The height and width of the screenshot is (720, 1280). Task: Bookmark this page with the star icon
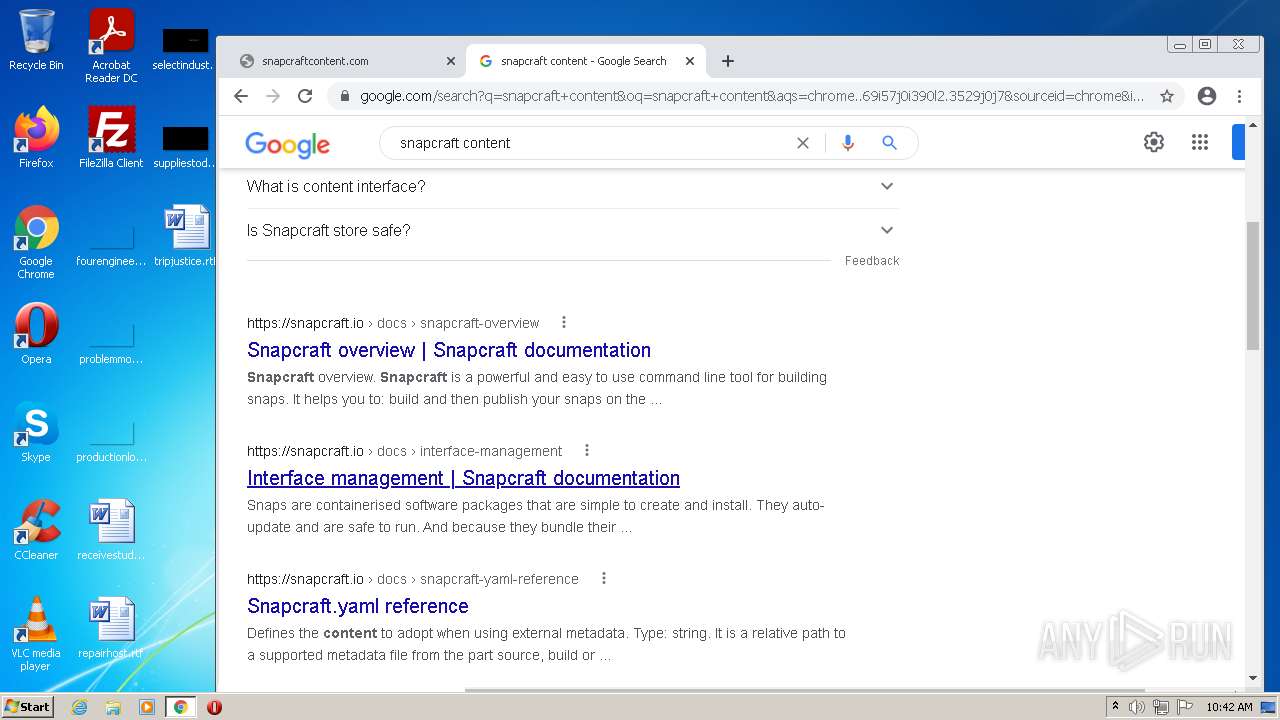tap(1167, 96)
